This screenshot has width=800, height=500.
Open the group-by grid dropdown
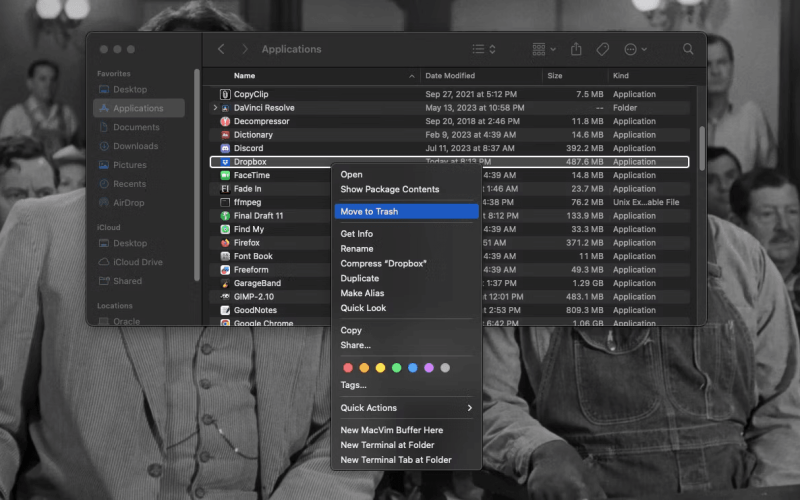[x=544, y=49]
